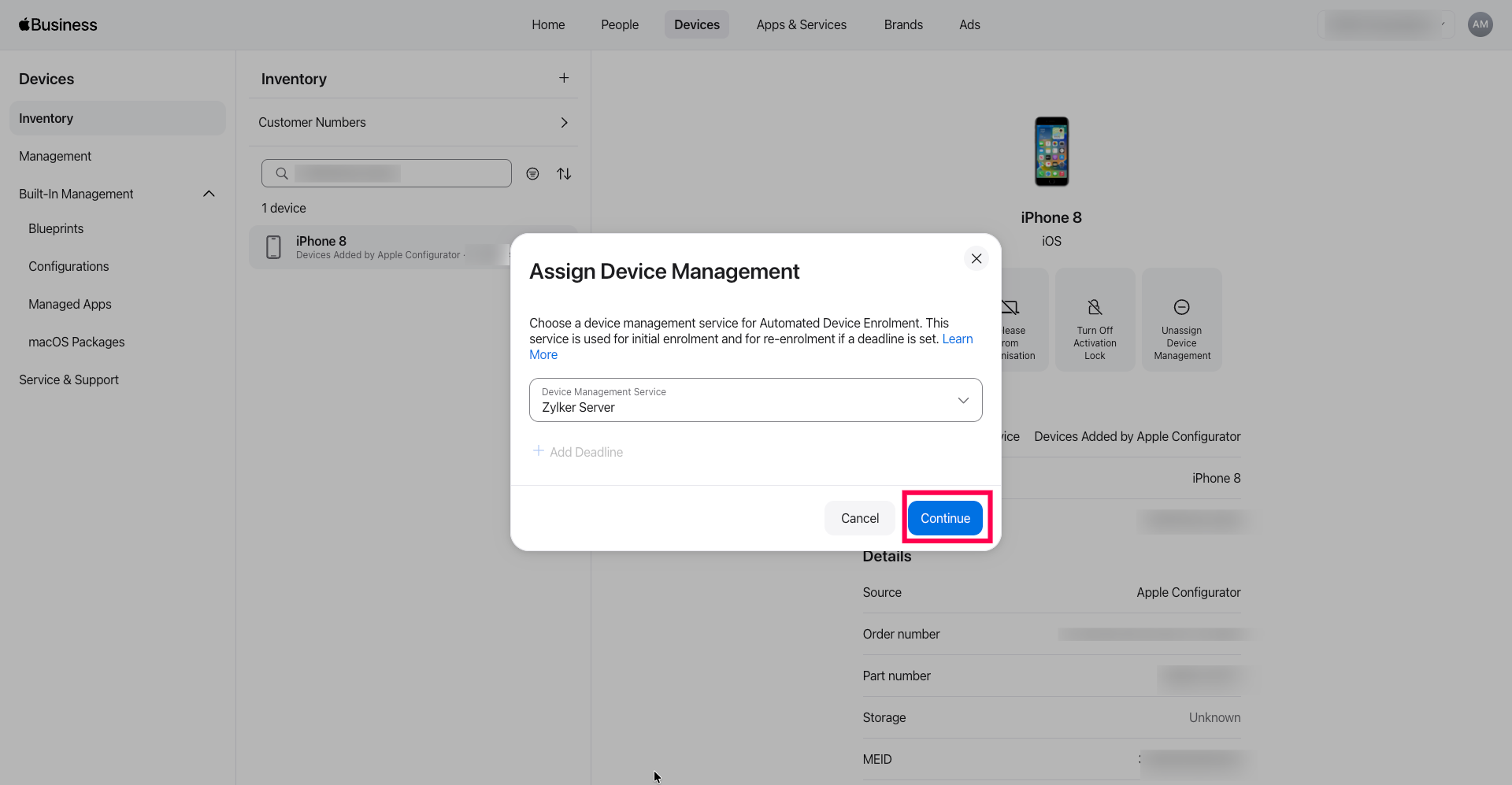Open the inventory filter icon
Viewport: 1512px width, 785px height.
tap(533, 174)
